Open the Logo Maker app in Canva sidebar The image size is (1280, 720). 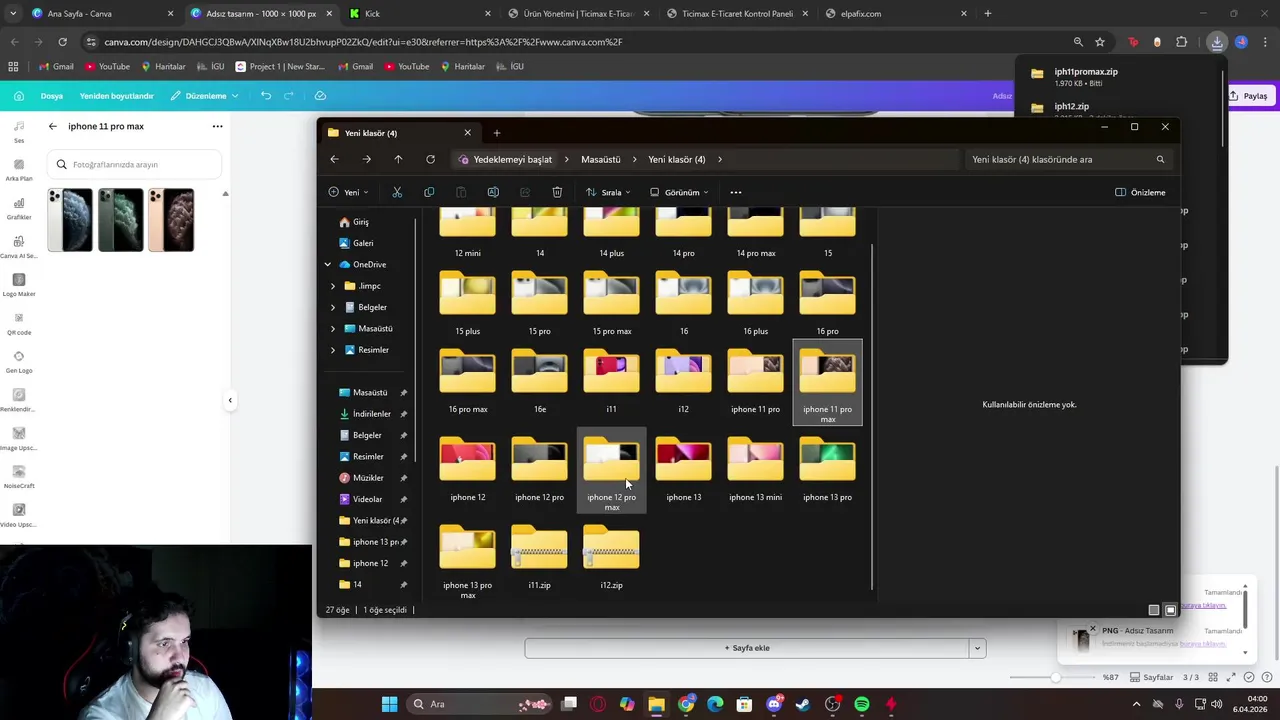click(19, 284)
